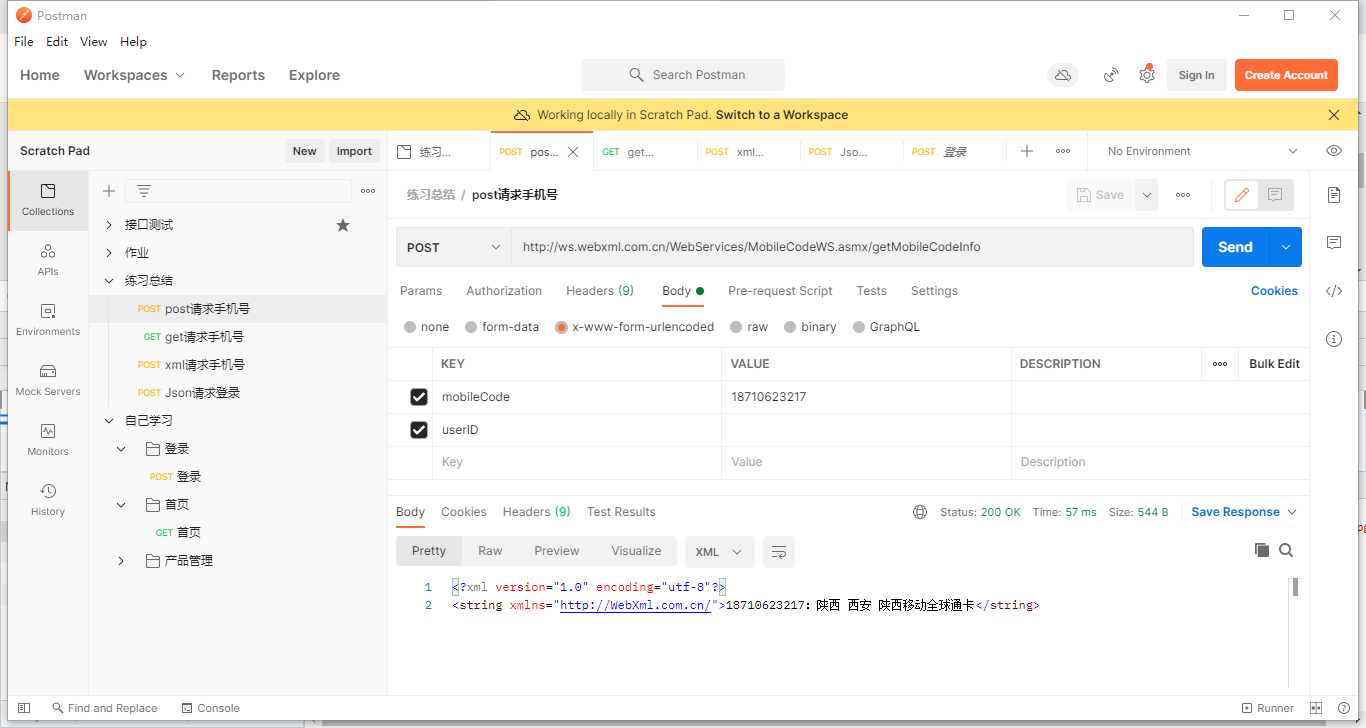This screenshot has height=728, width=1366.
Task: Switch to the Test Results response tab
Action: tap(621, 512)
